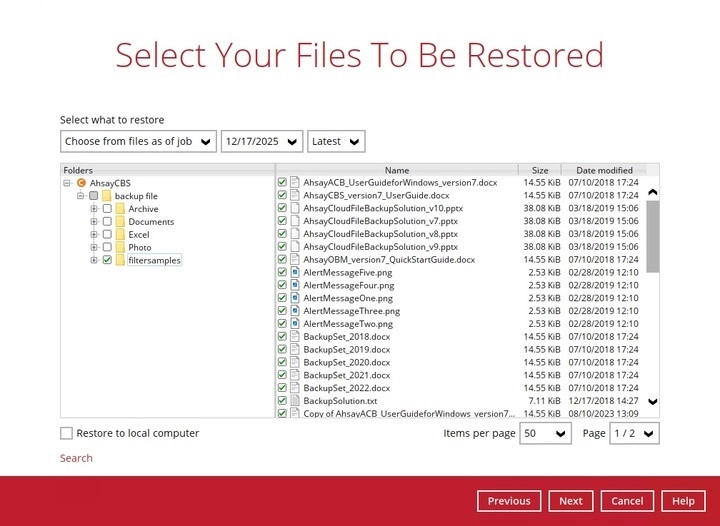Click file icon of AhsayOBM_version7_QuickStartGuide.docx
Image resolution: width=720 pixels, height=526 pixels.
[295, 259]
